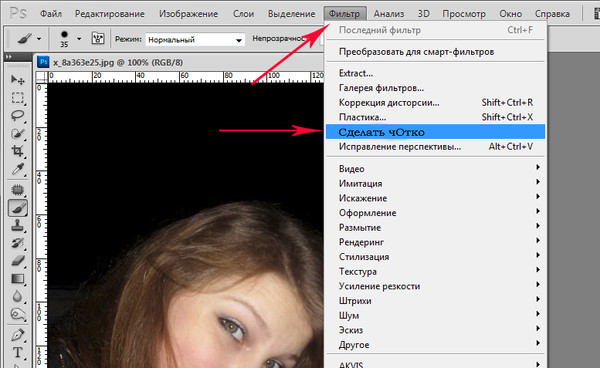Expand the tools panel with double-arrow

[x=9, y=57]
